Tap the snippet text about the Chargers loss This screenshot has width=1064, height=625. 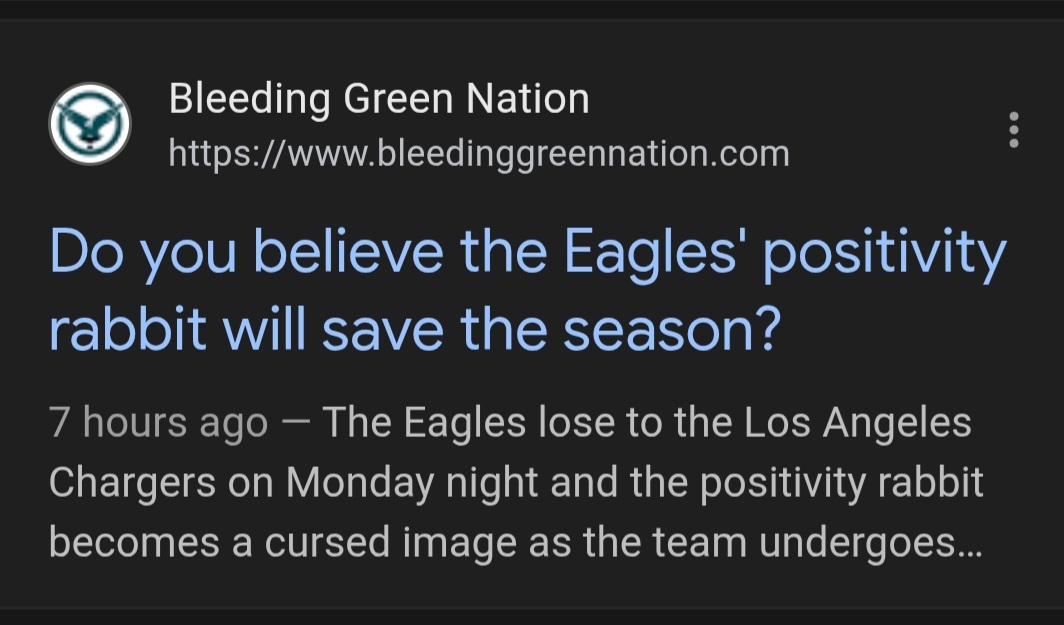coord(515,484)
